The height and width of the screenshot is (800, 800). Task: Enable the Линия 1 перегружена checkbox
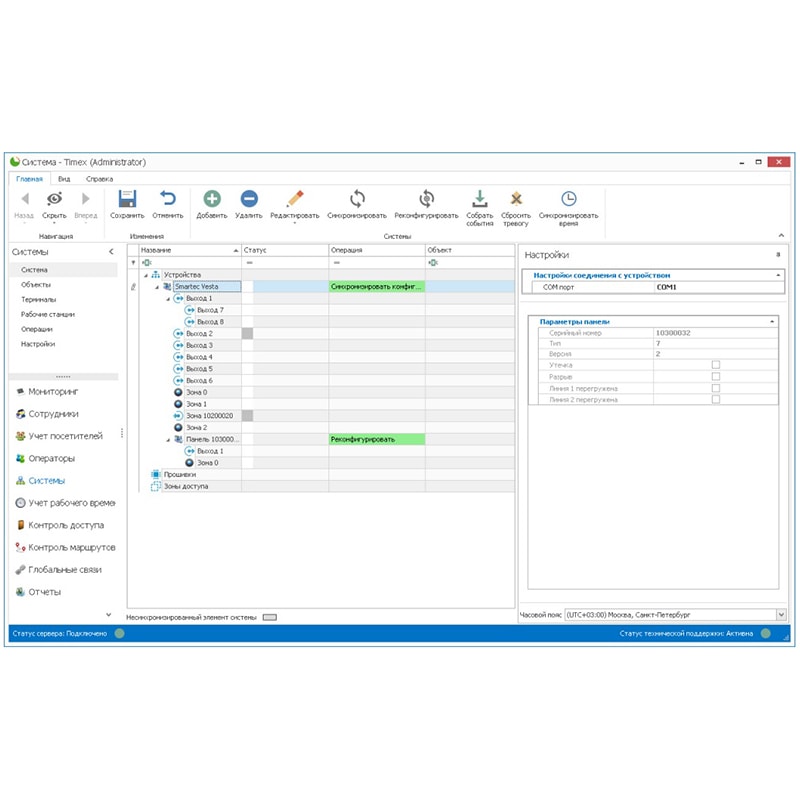[x=716, y=388]
